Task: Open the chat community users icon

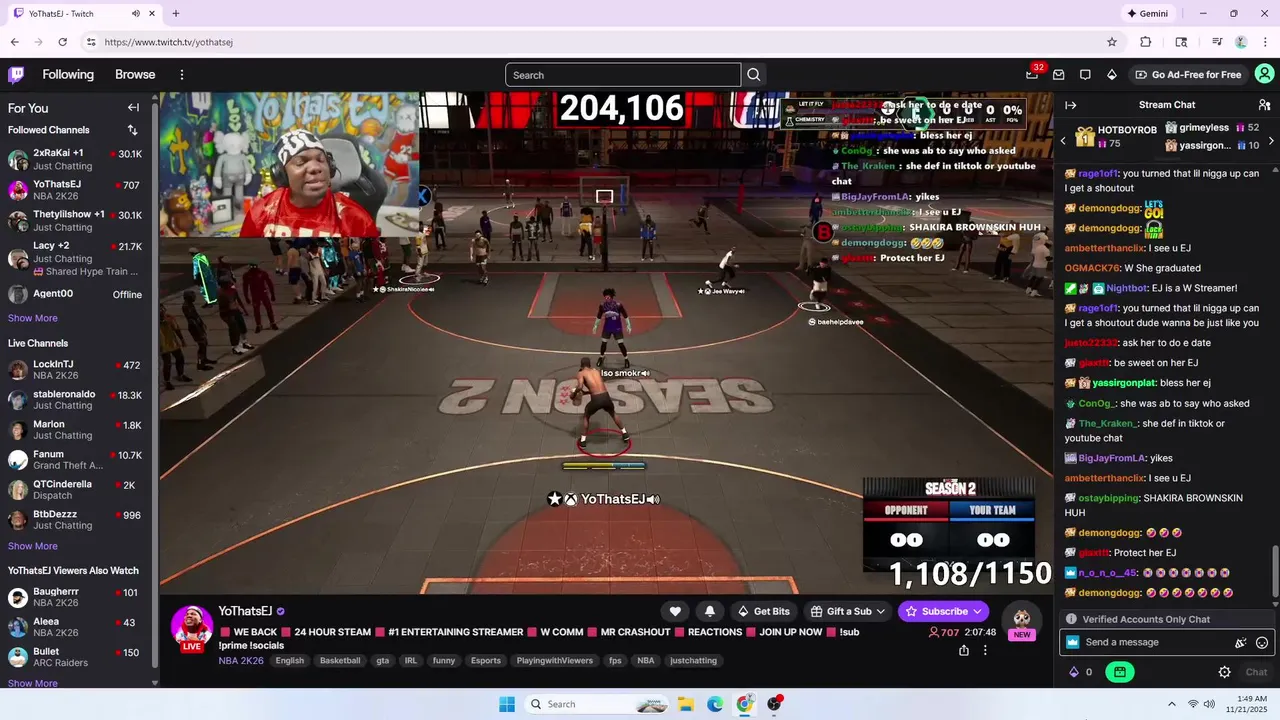Action: point(1264,105)
